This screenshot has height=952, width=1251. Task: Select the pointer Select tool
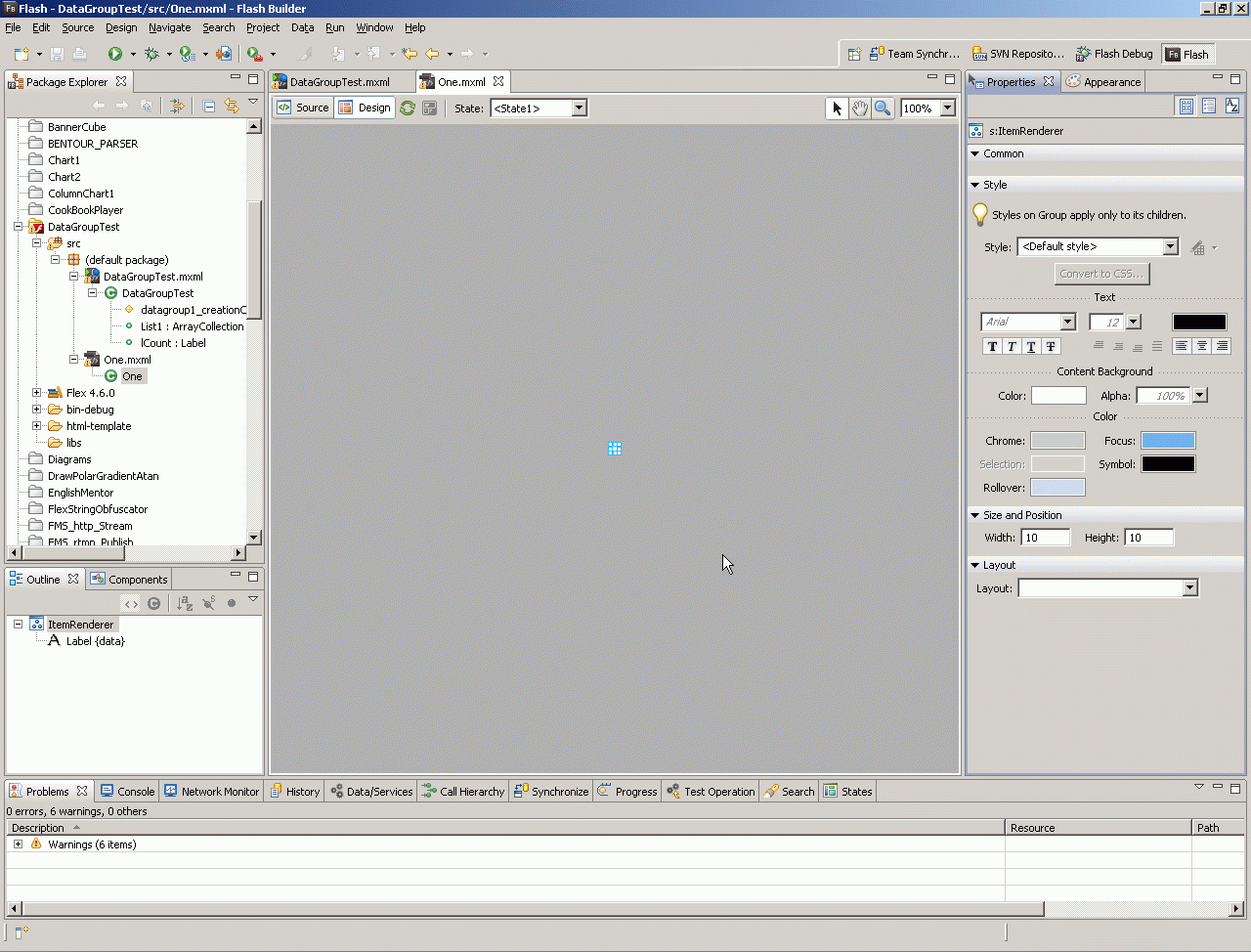(837, 108)
